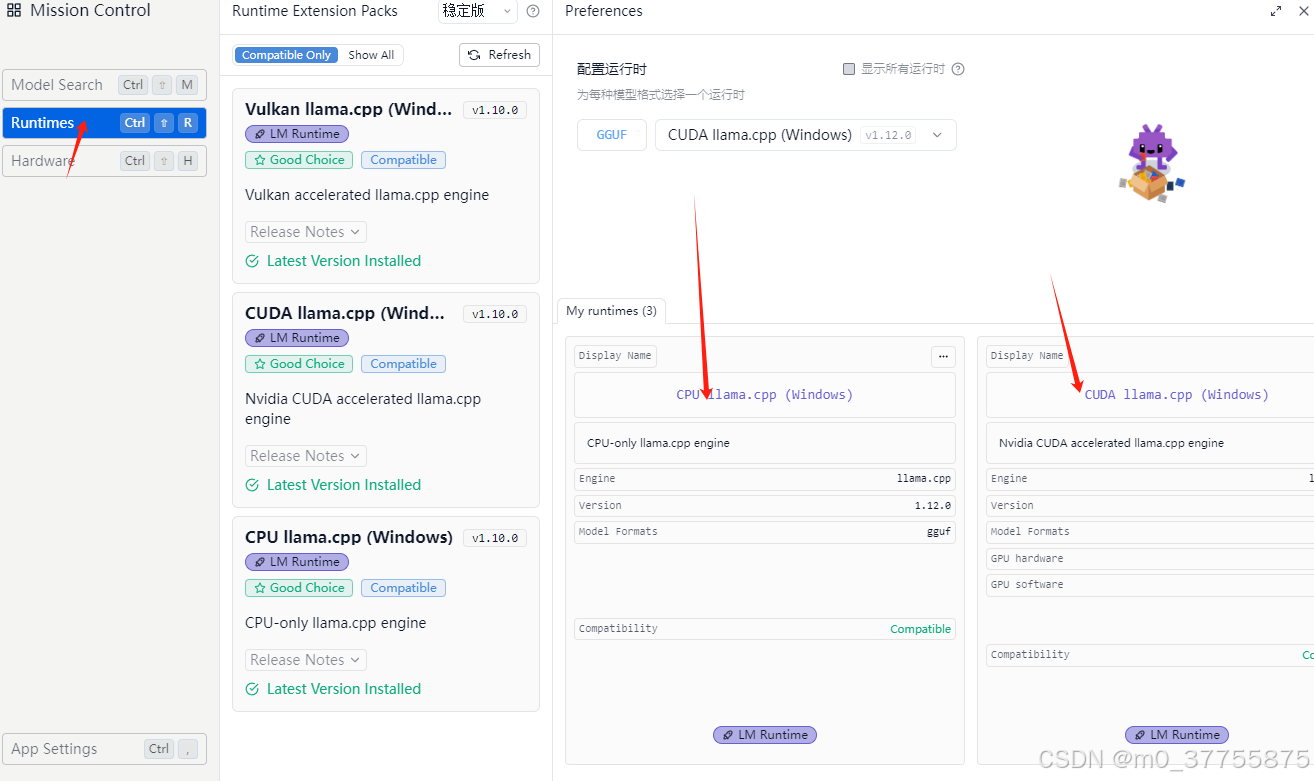The width and height of the screenshot is (1314, 781).
Task: Click Compatible tag on CPU pack card
Action: (x=403, y=588)
